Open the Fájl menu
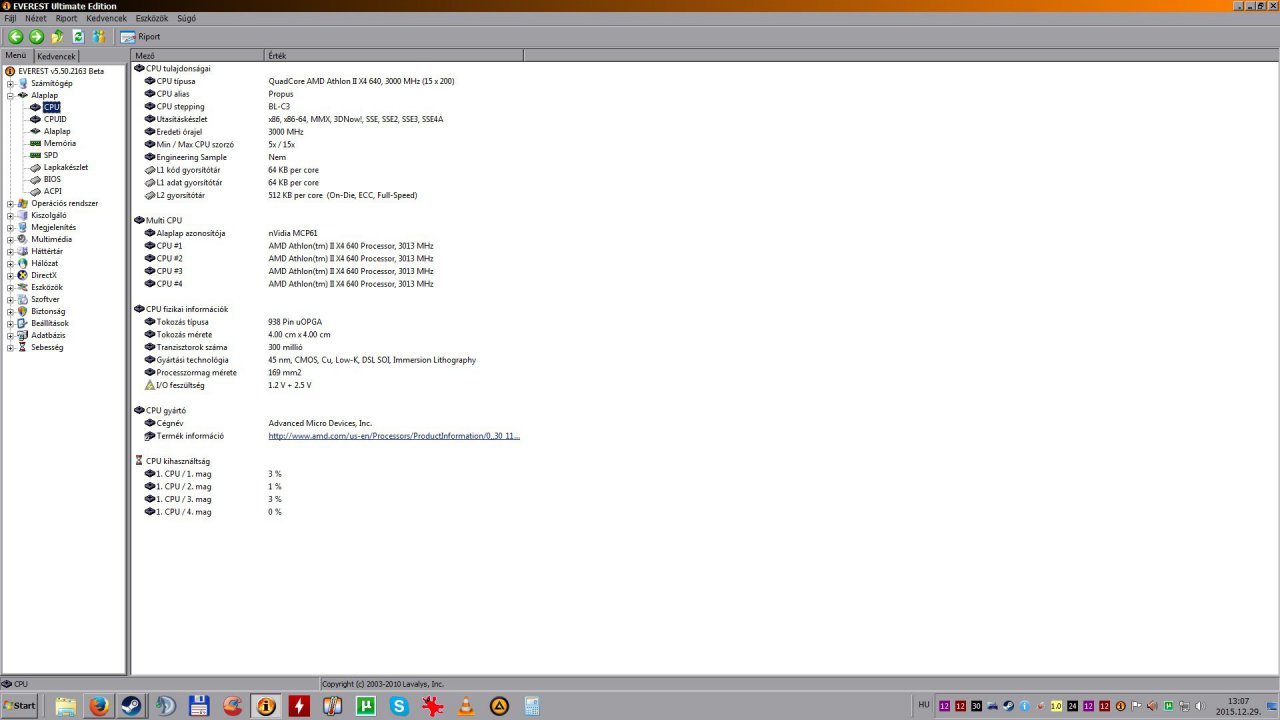The image size is (1280, 720). click(10, 18)
